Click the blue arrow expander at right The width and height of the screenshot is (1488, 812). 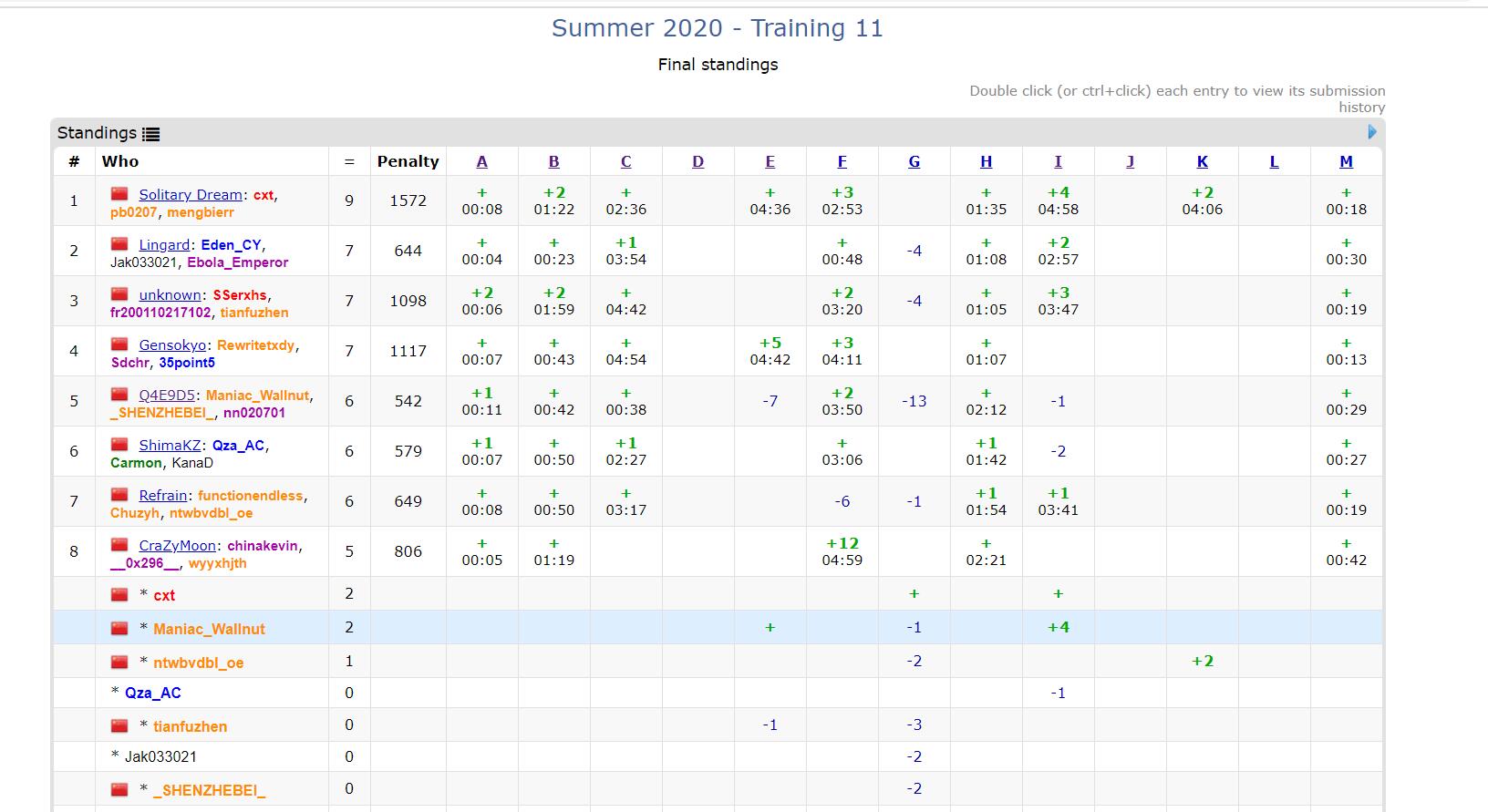[x=1372, y=132]
